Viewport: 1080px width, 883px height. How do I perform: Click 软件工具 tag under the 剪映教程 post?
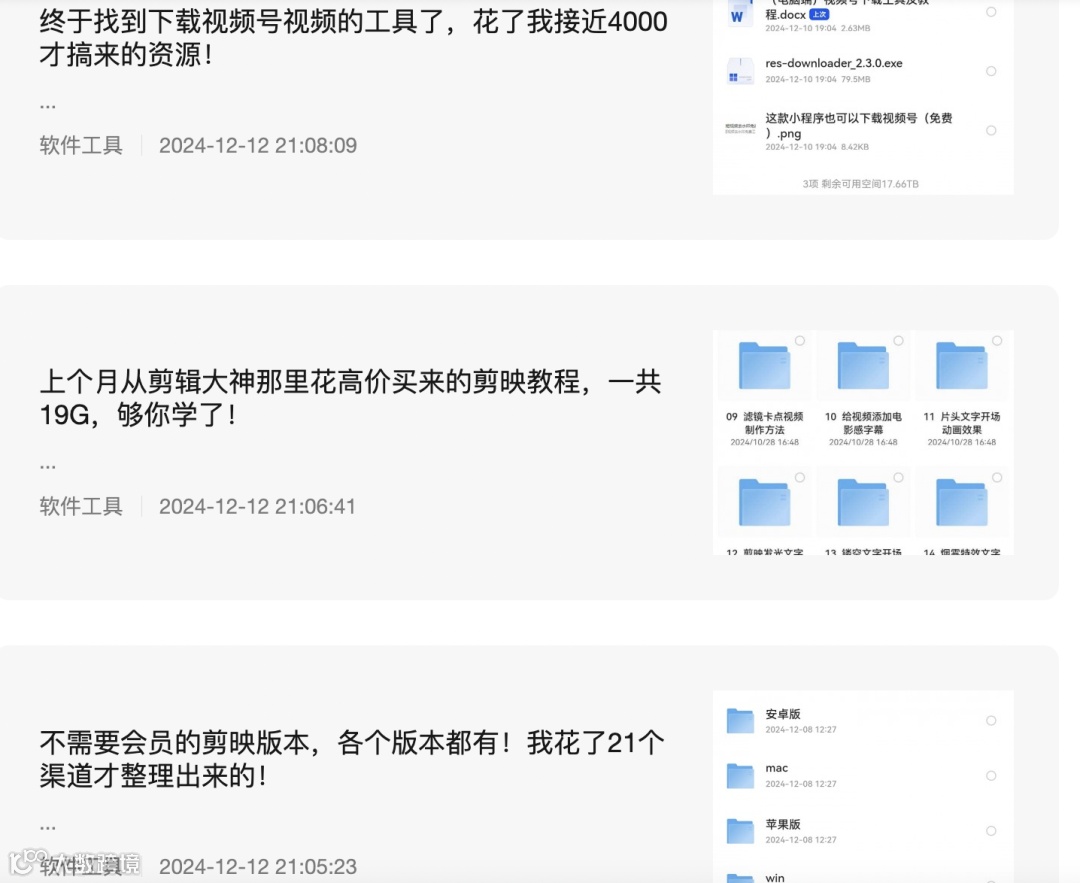point(81,506)
